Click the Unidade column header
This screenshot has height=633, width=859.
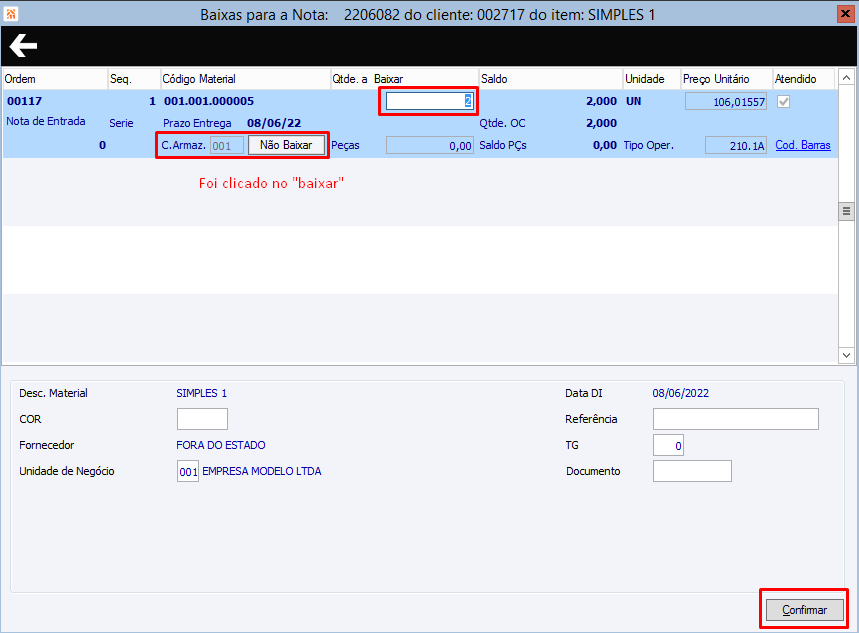pyautogui.click(x=651, y=79)
